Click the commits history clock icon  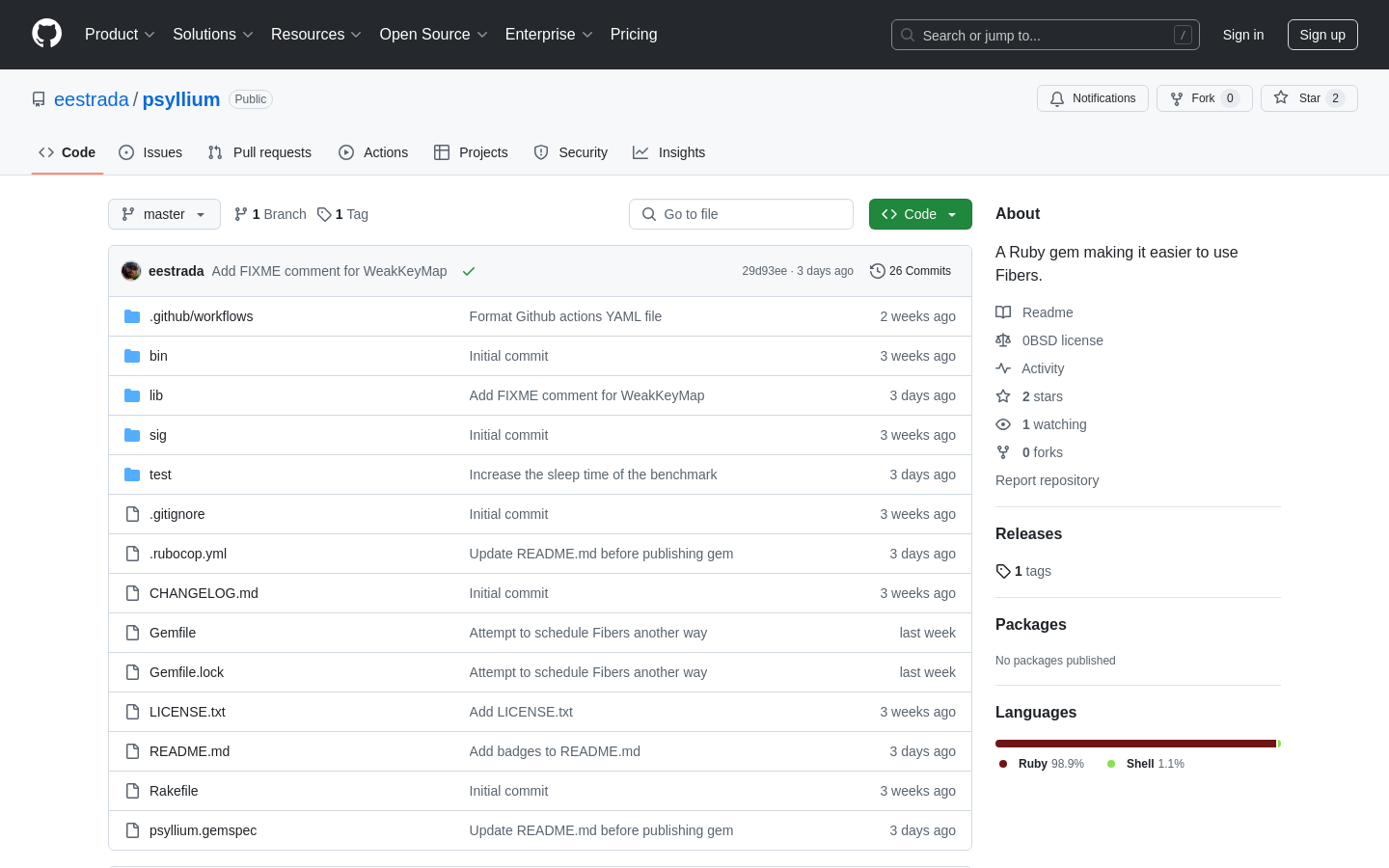coord(877,271)
